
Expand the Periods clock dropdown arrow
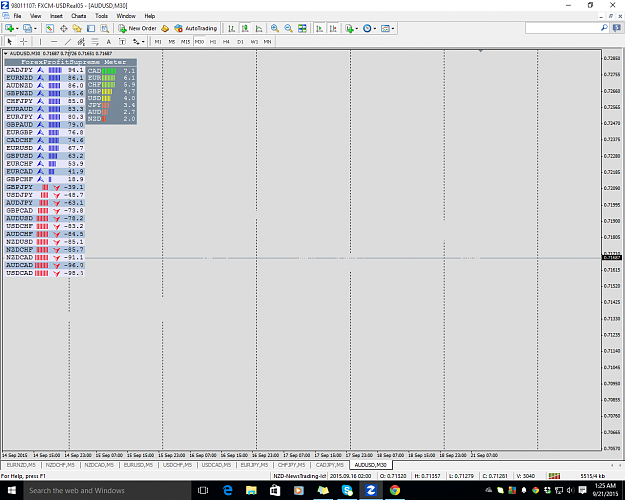coord(375,28)
